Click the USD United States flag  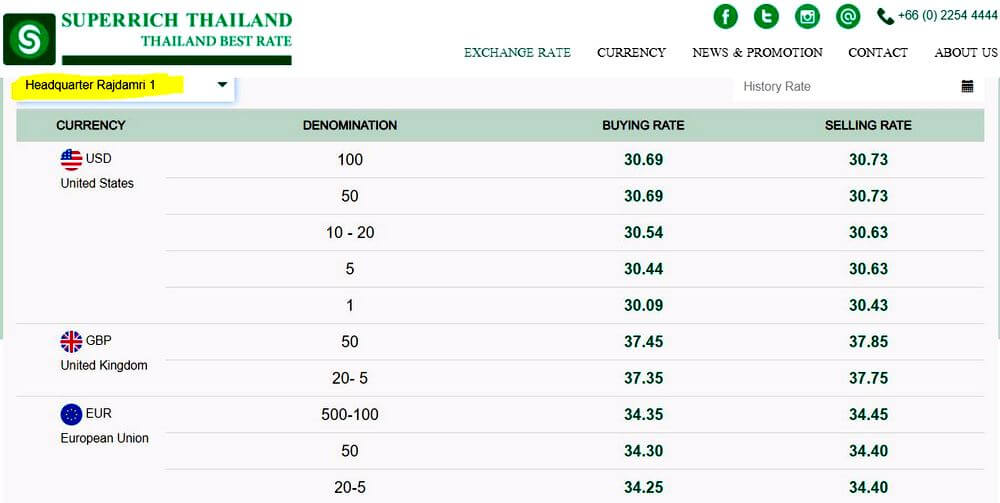[71, 159]
